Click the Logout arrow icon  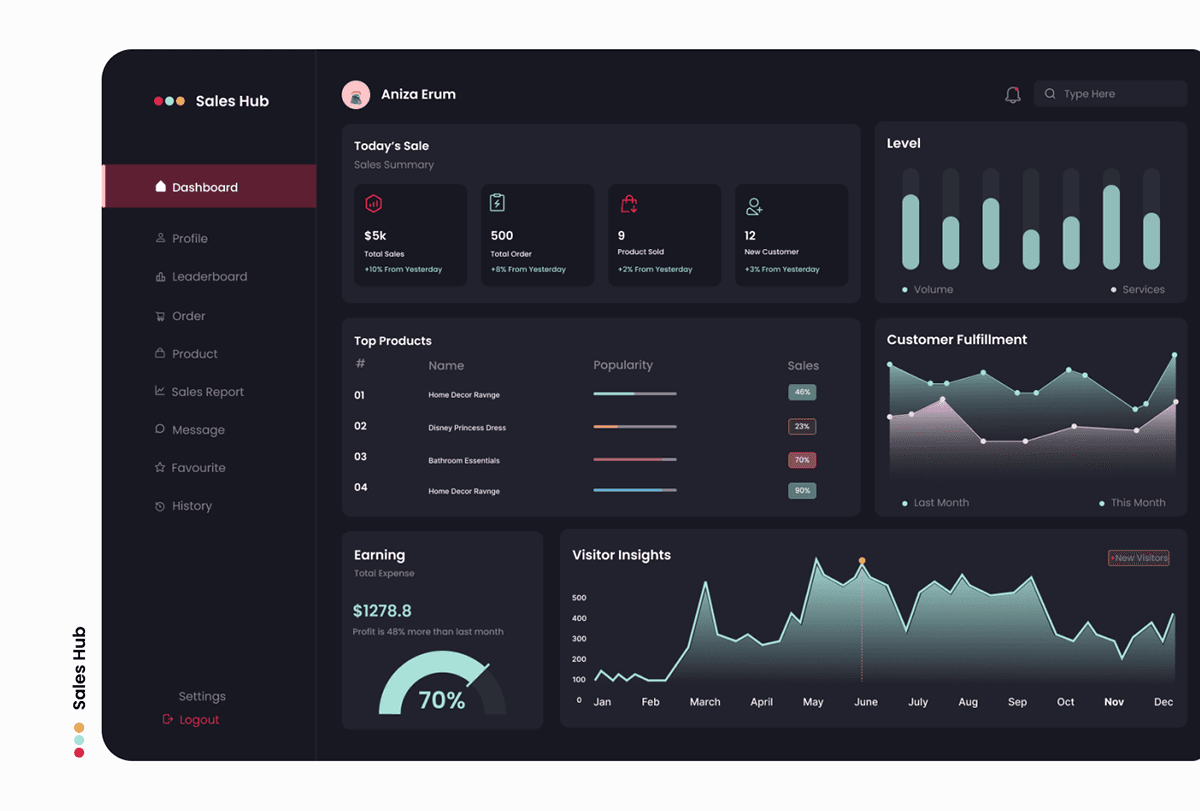point(168,719)
